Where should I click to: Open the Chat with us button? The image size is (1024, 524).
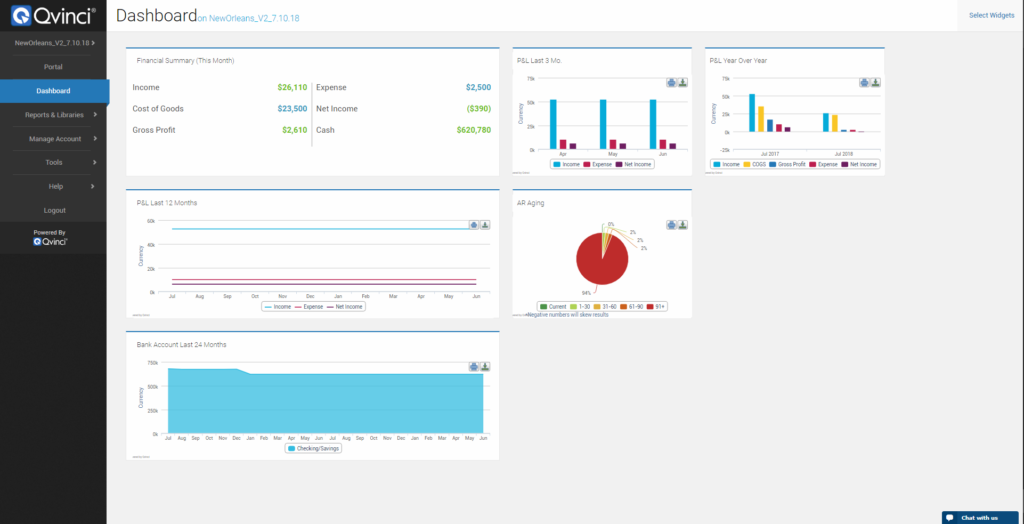point(980,517)
